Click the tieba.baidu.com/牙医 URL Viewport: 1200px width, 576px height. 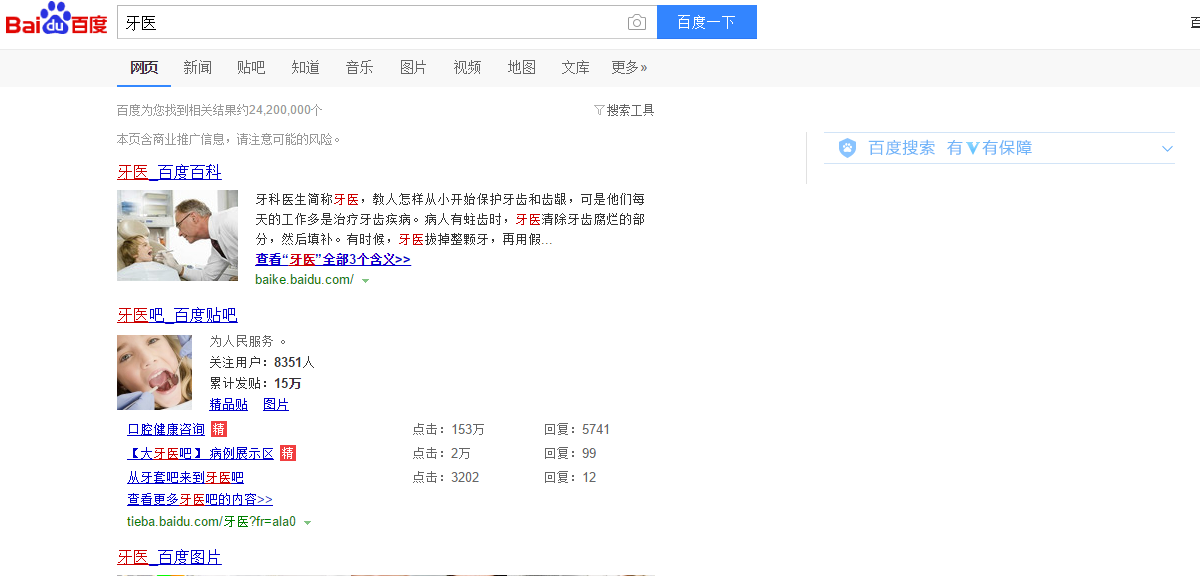coord(211,522)
